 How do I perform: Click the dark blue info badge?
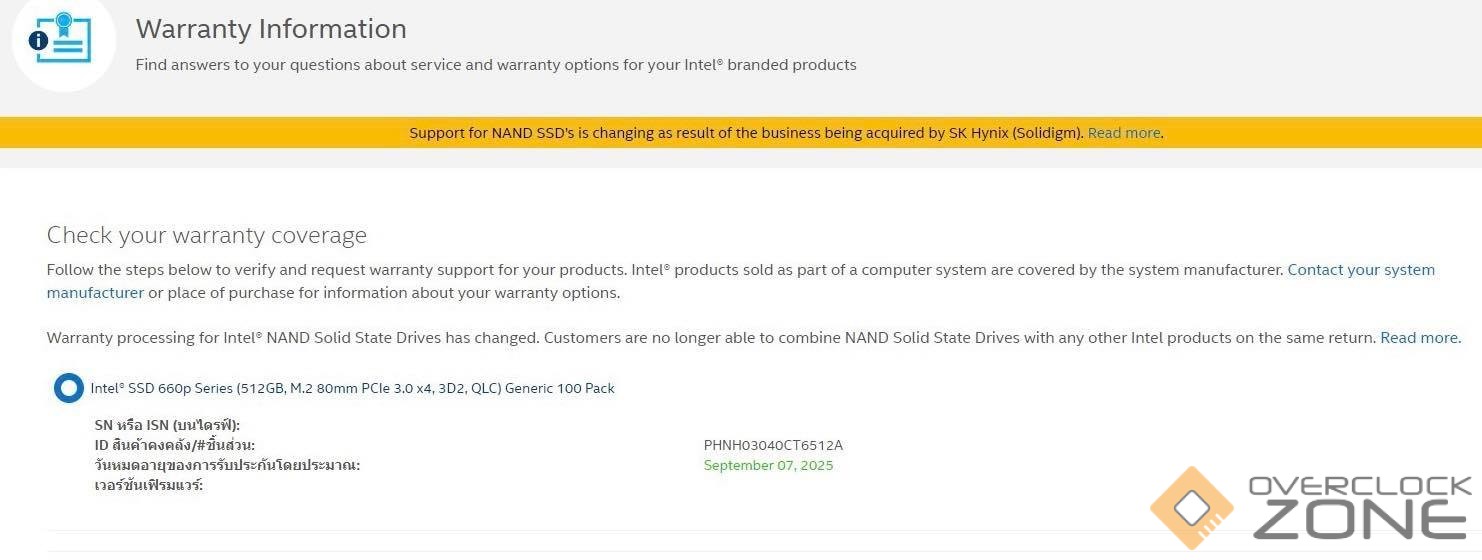click(39, 41)
